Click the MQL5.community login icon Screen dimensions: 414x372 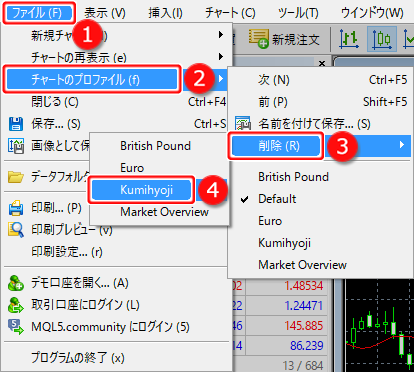[16, 327]
